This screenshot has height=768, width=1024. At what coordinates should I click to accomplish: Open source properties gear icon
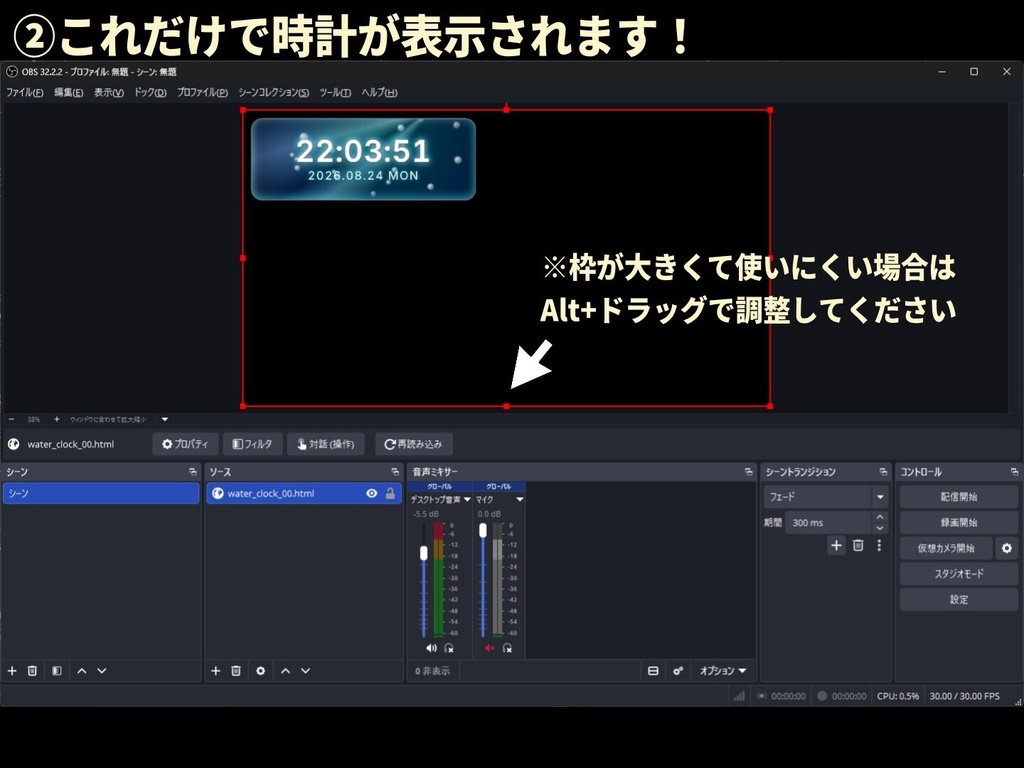(261, 671)
